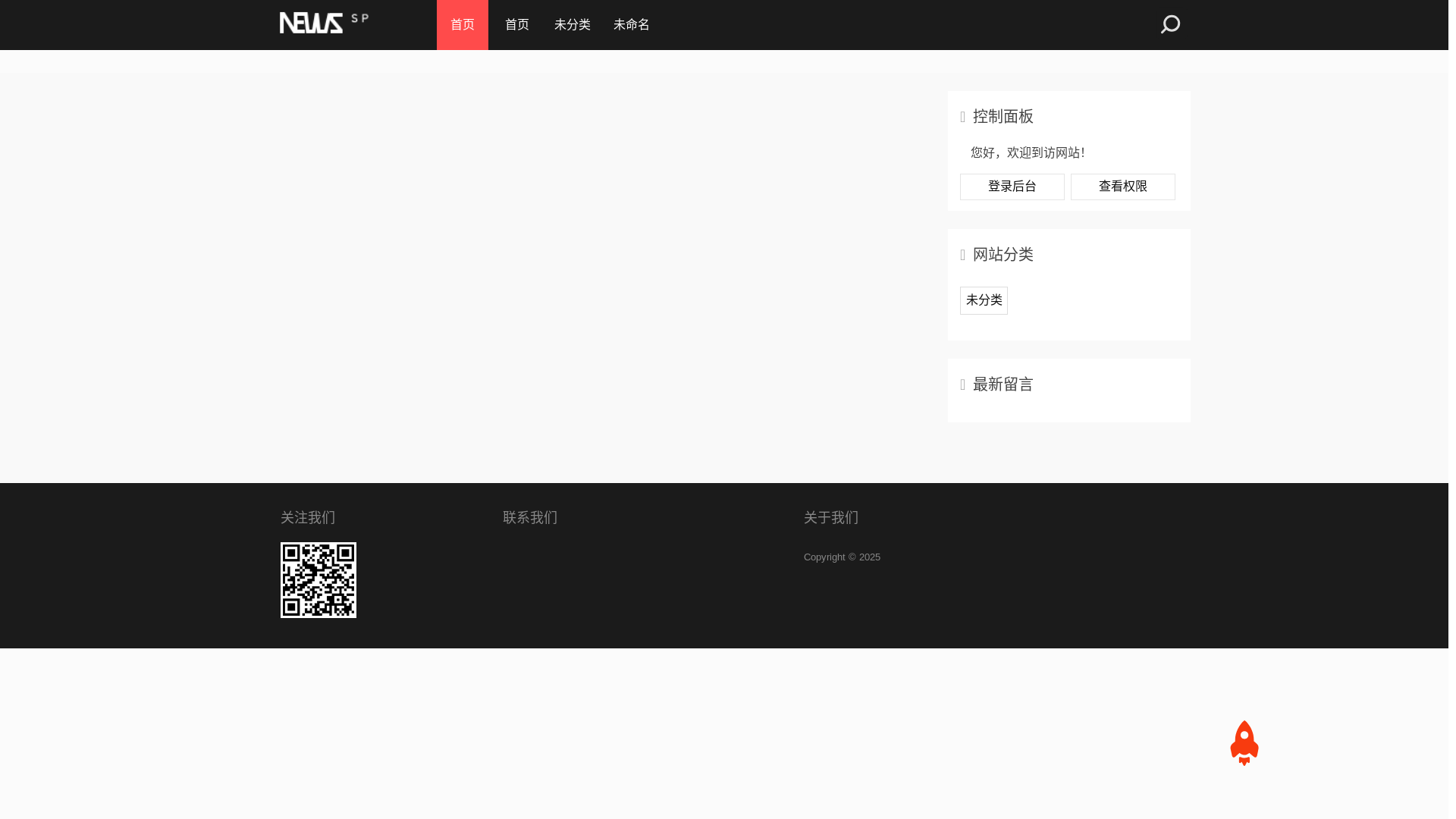1456x819 pixels.
Task: Click the Copyright © 2025 text
Action: (842, 557)
